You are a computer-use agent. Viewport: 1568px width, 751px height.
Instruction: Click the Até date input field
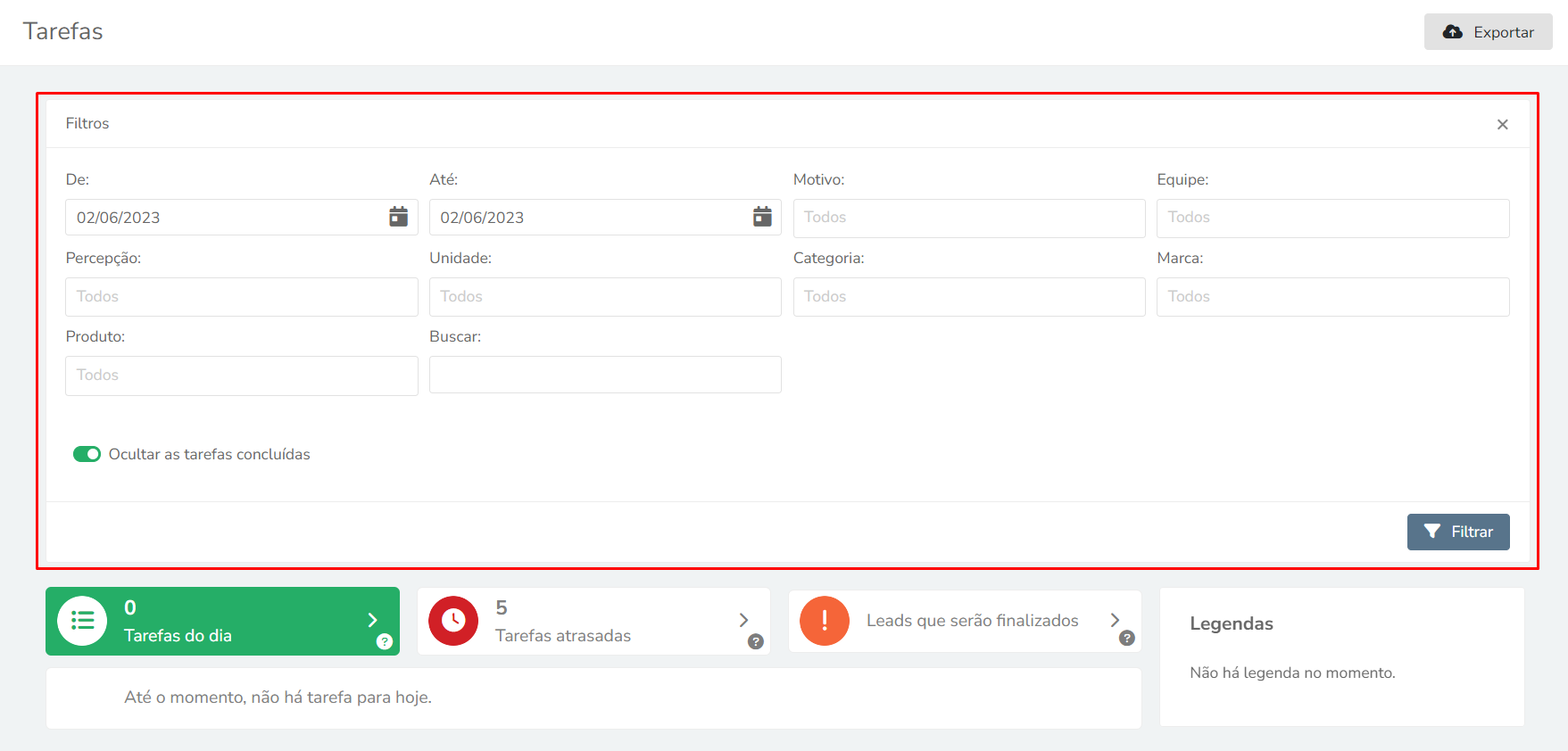click(605, 217)
